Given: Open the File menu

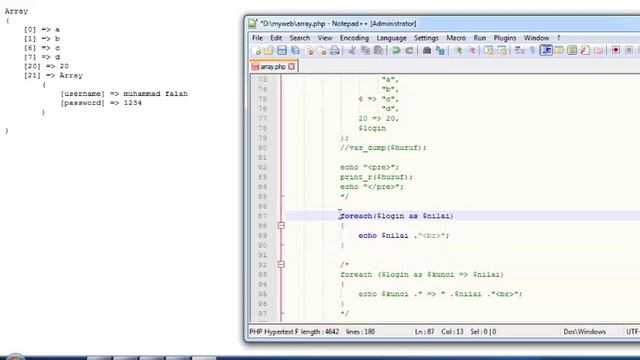Looking at the screenshot, I should click(x=258, y=38).
